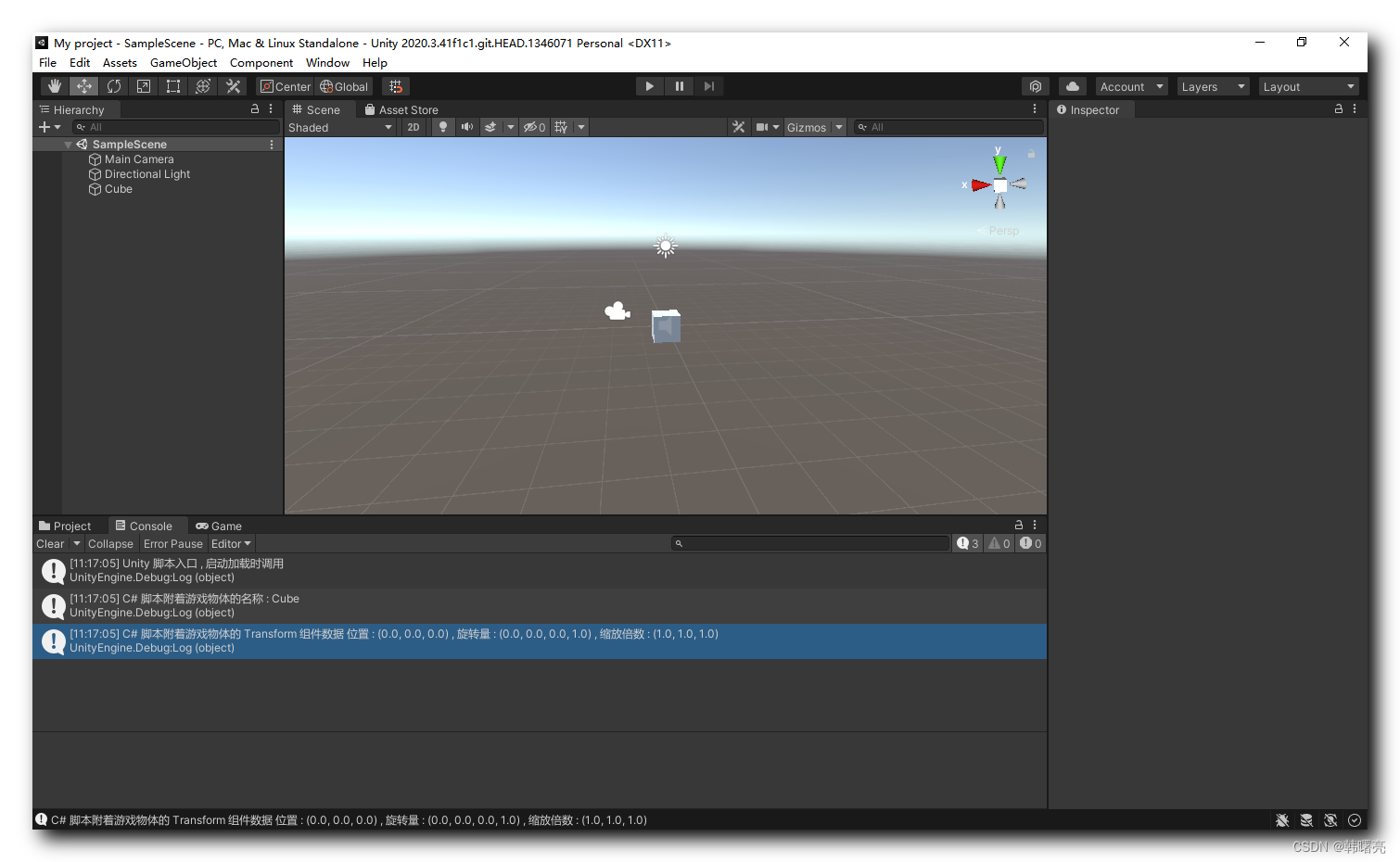Open the custom editor tools wrench icon

(232, 85)
